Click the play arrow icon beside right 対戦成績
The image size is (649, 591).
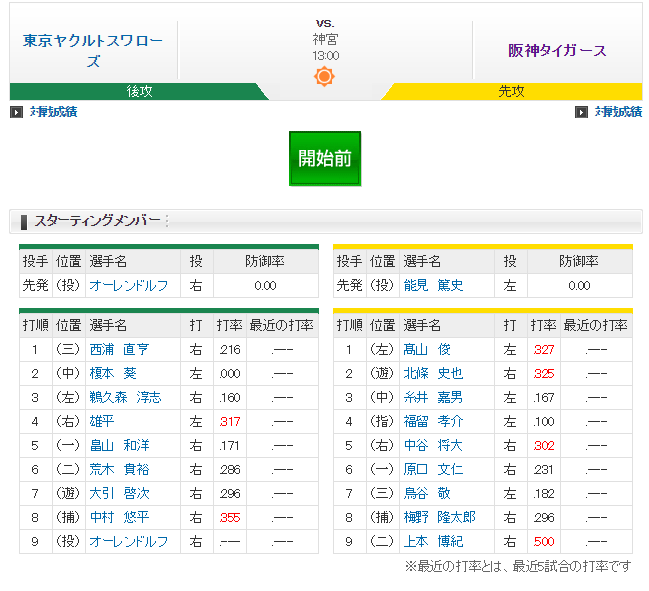tap(581, 112)
